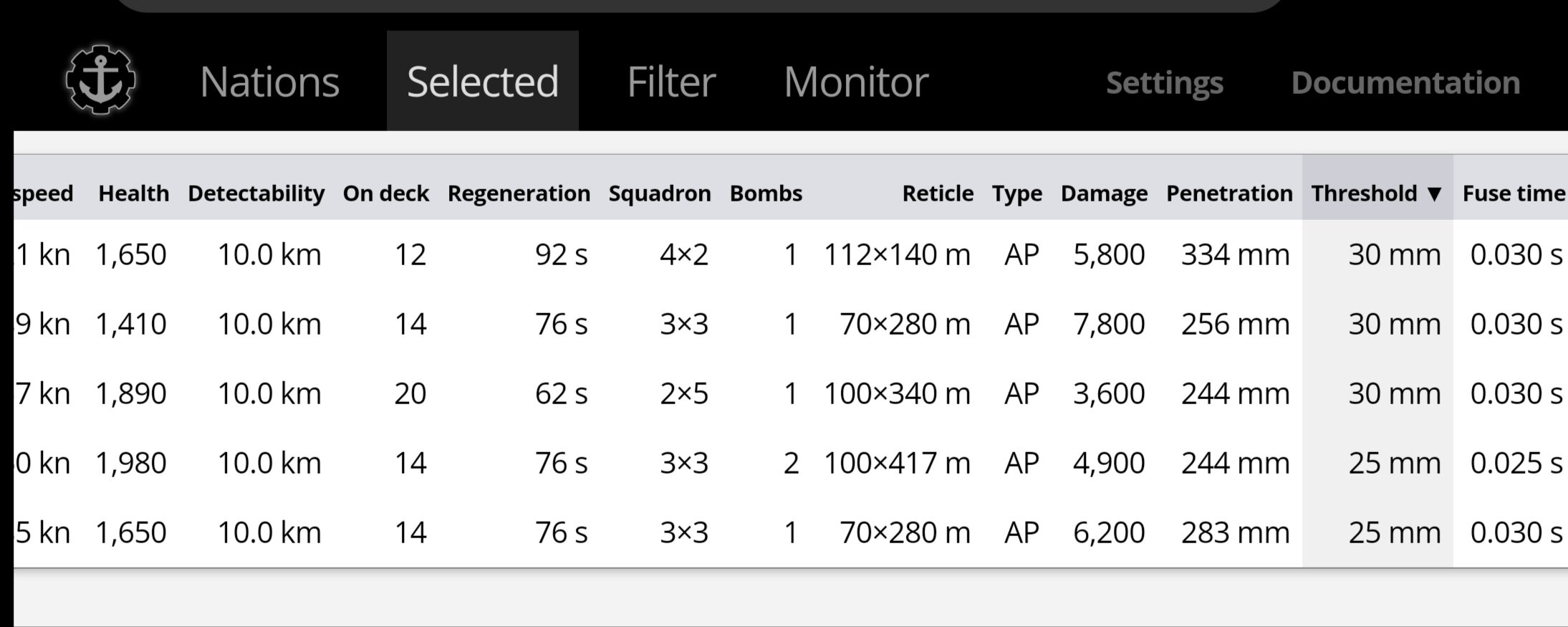
Task: Click the anchor gear logo icon
Action: coord(100,80)
